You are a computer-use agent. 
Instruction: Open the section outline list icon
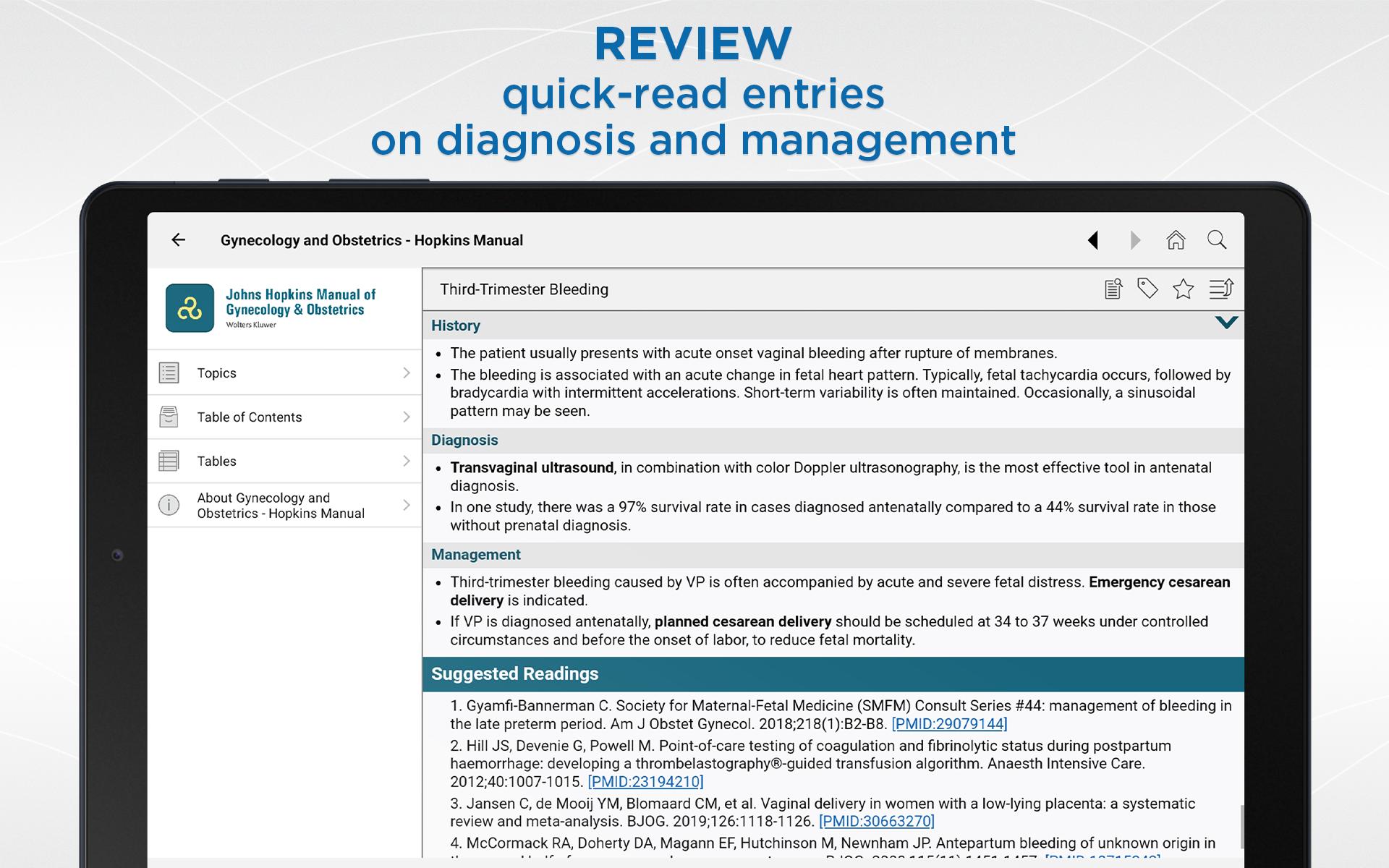point(1221,289)
